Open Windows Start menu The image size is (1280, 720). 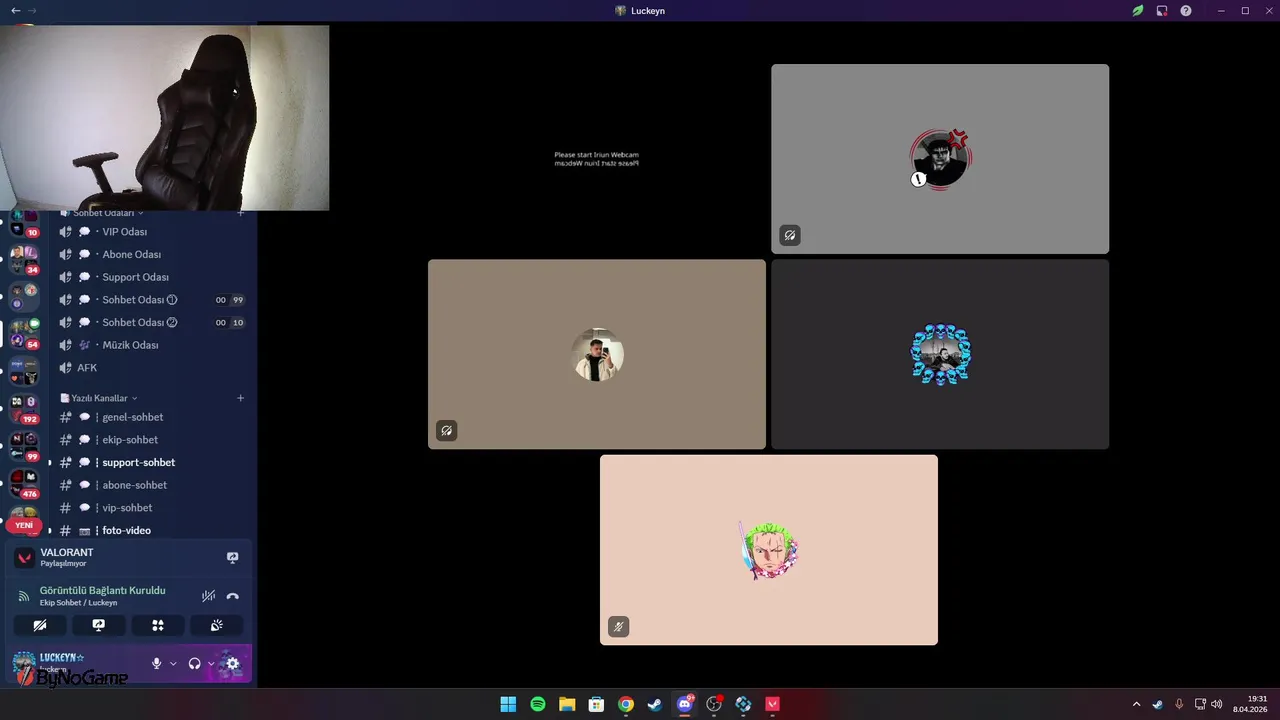[x=508, y=704]
